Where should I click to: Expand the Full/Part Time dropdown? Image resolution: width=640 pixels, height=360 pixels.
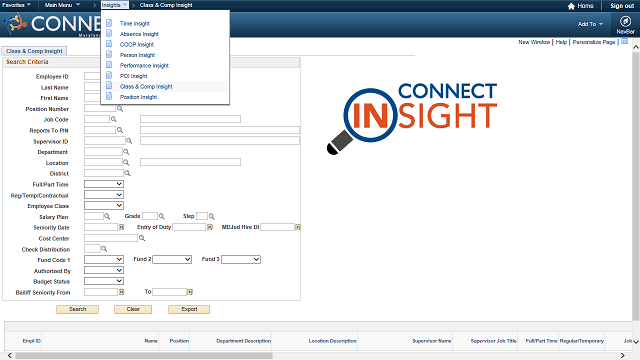[104, 184]
